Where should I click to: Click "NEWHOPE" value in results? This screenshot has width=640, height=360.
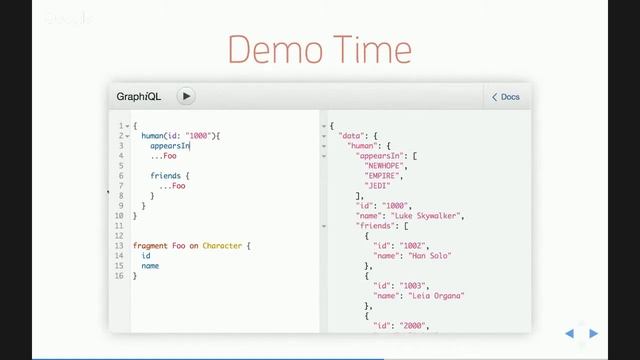click(384, 166)
